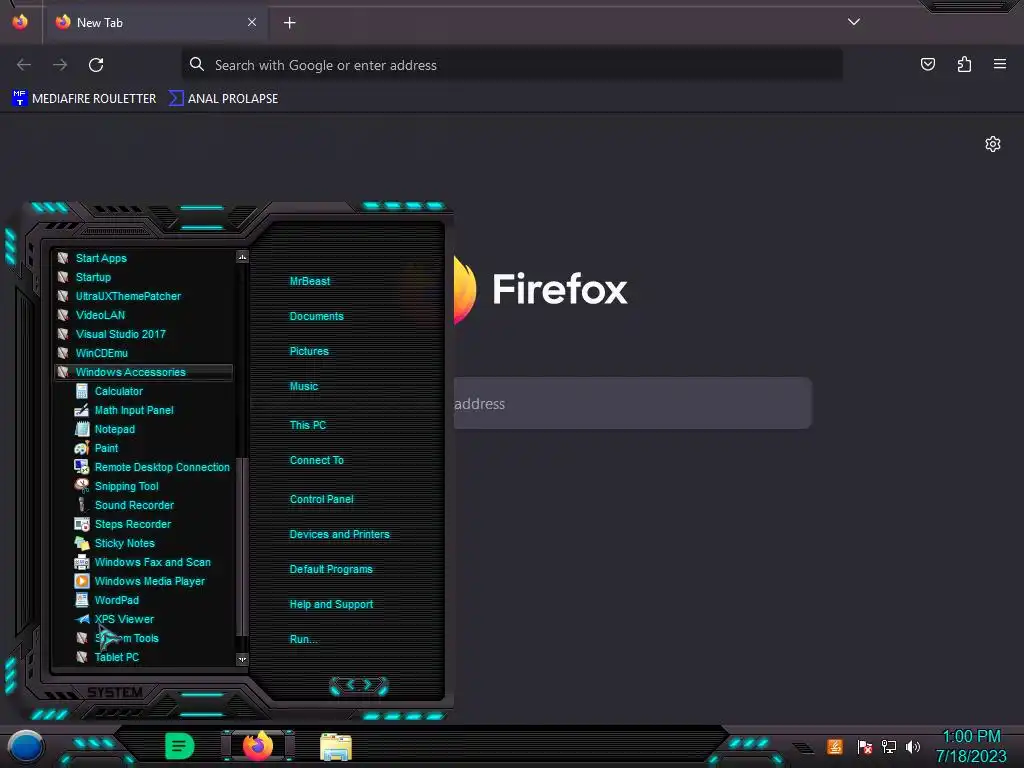This screenshot has height=768, width=1024.
Task: Click the Start orb on taskbar
Action: [25, 747]
